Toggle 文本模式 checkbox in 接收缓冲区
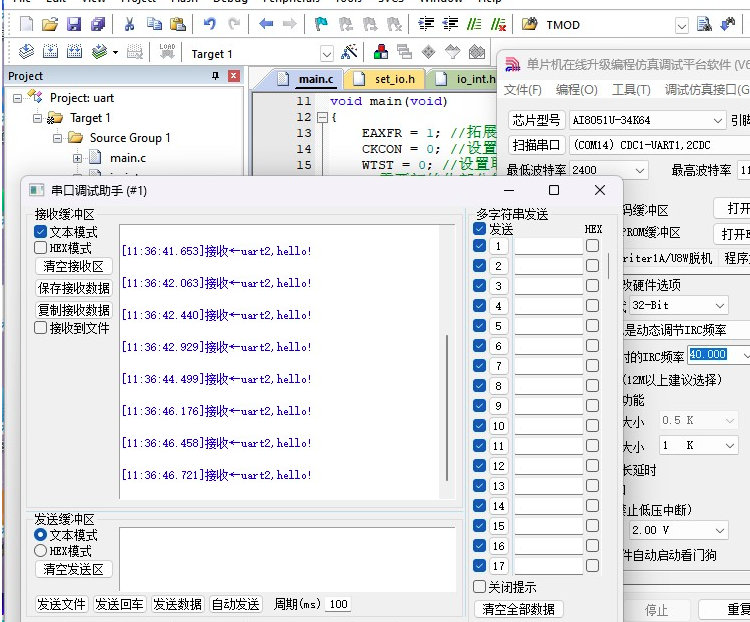 [x=41, y=232]
